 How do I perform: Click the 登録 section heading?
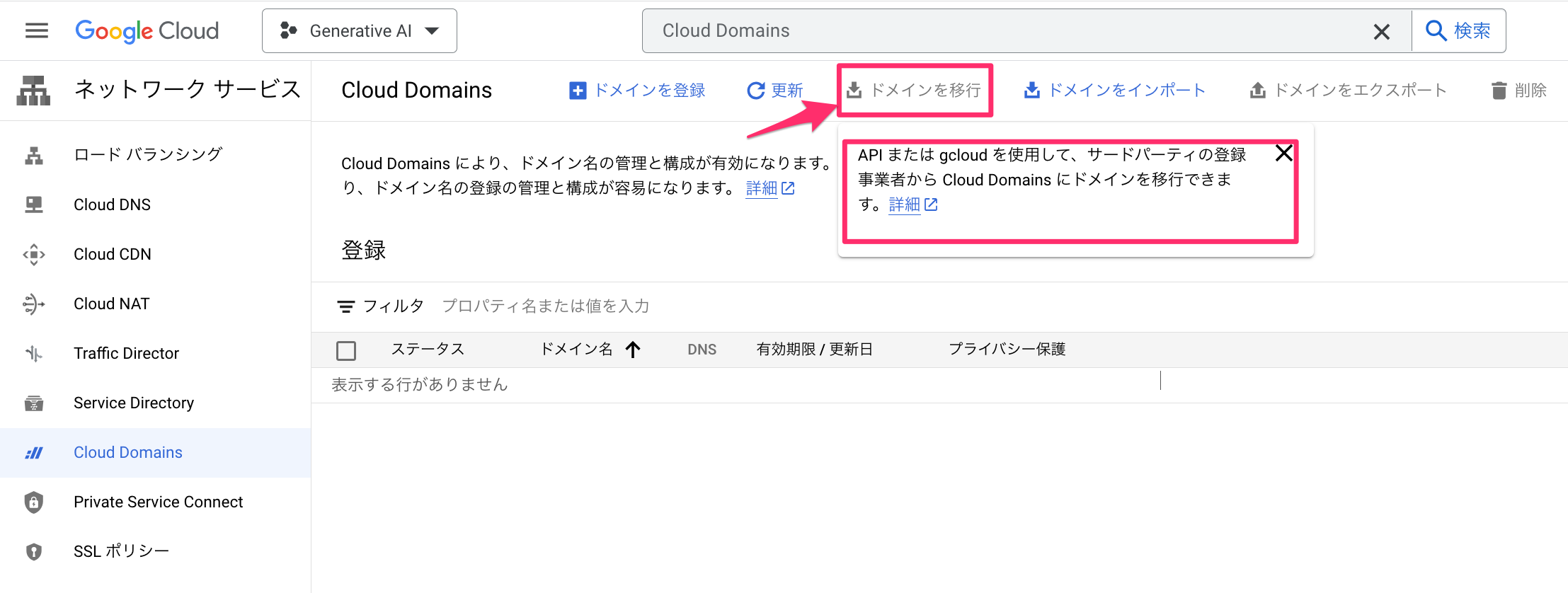coord(364,250)
